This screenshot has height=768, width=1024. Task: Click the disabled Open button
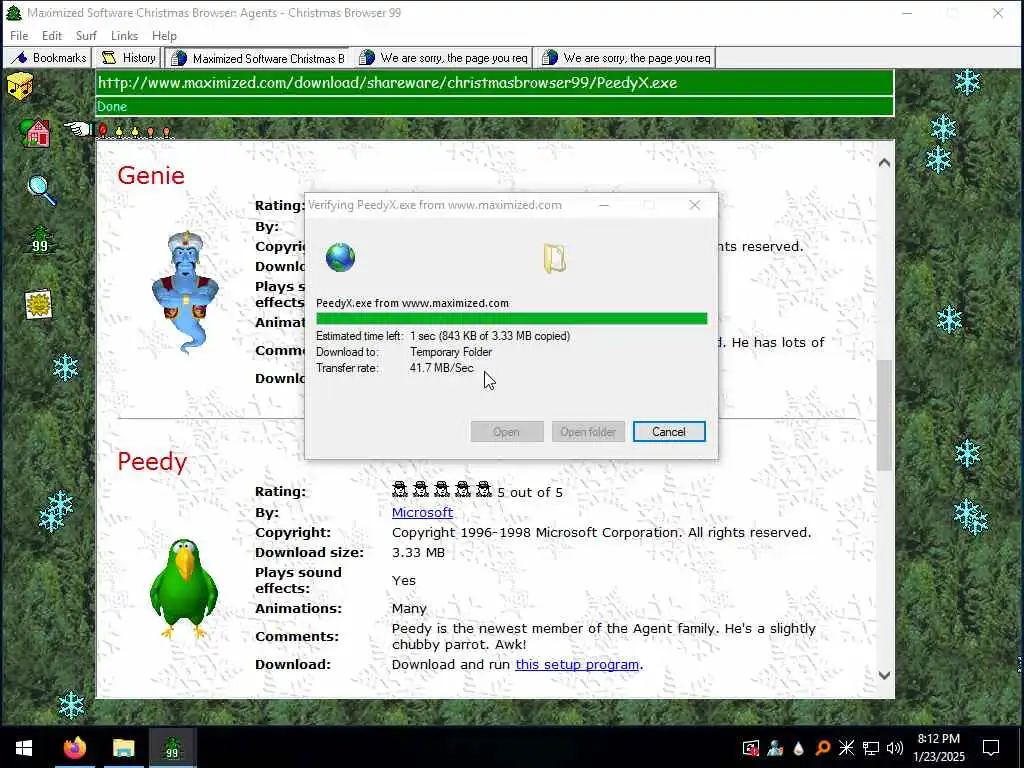coord(507,432)
